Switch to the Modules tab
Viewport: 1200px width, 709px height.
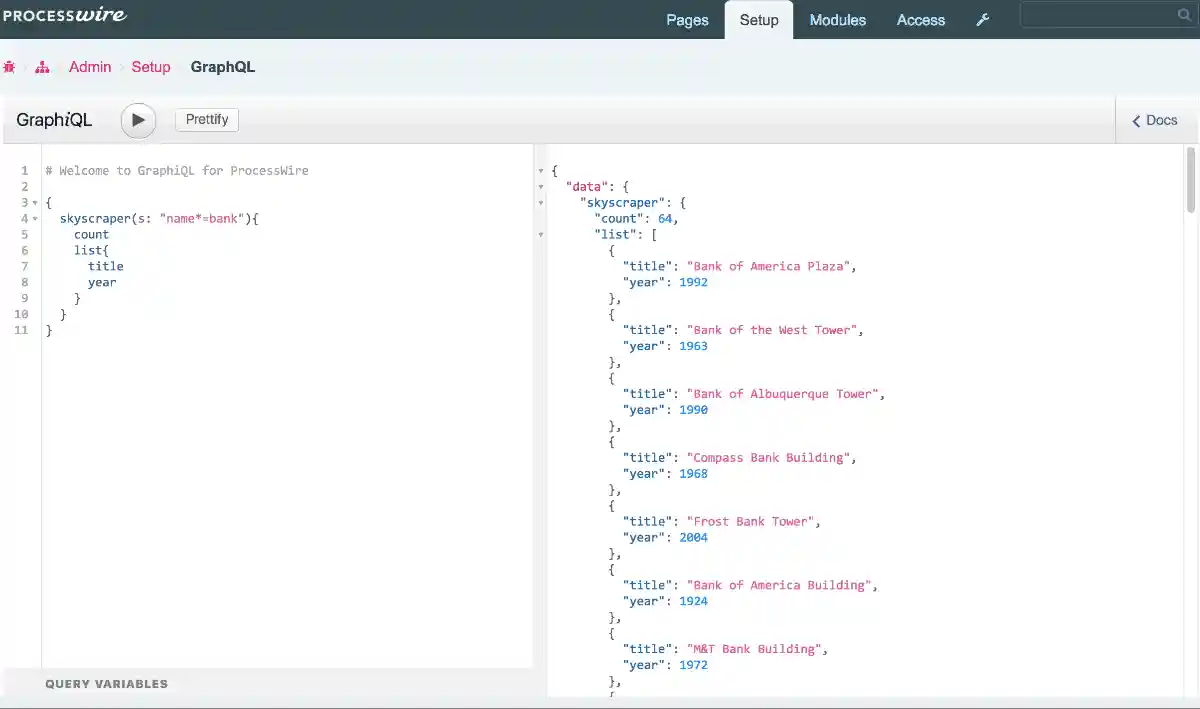pos(837,20)
